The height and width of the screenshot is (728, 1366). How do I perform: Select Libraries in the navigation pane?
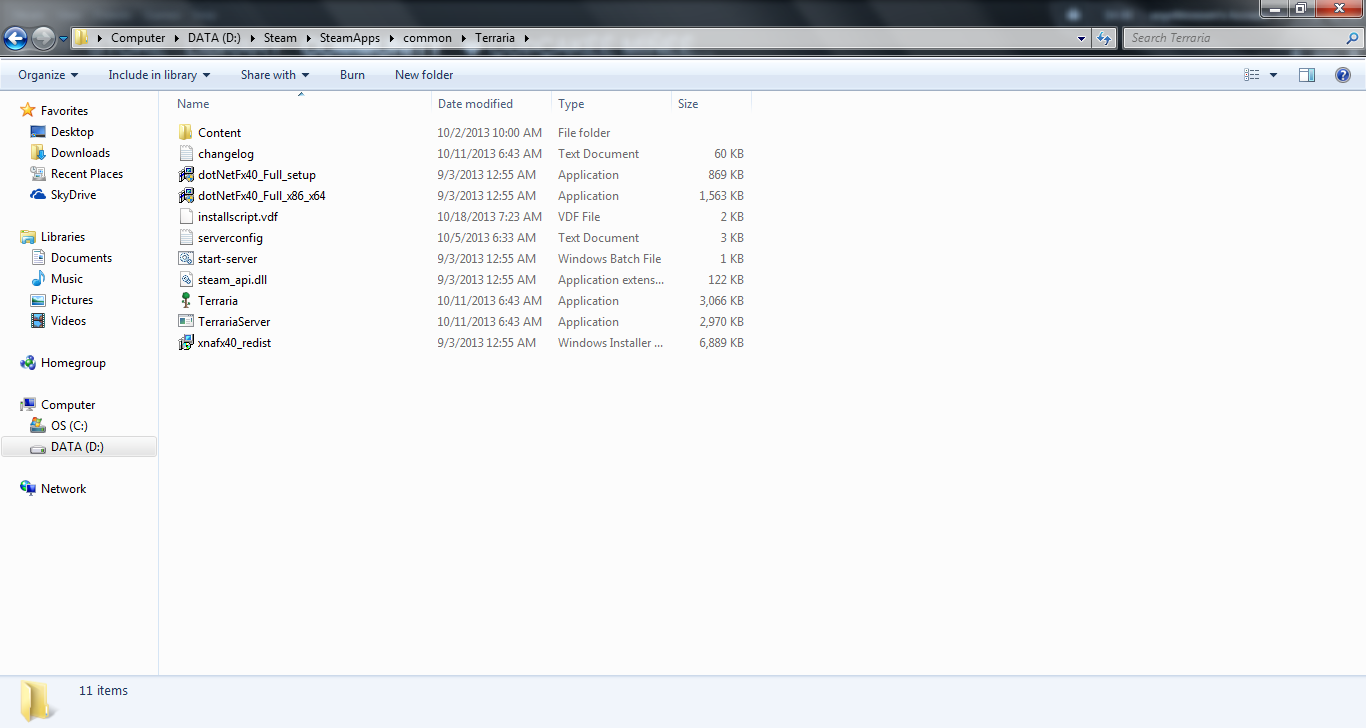coord(63,237)
